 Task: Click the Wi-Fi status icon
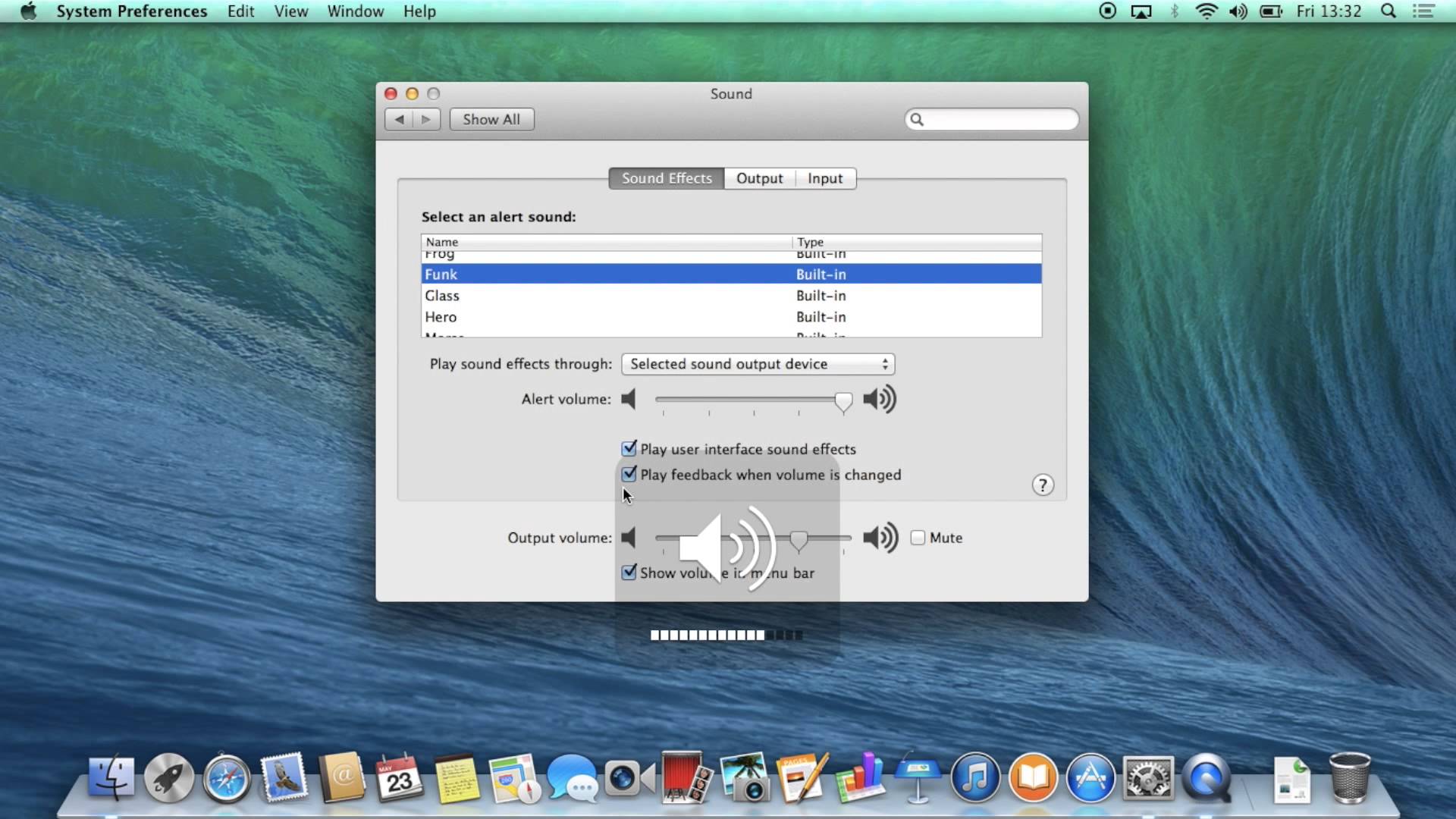coord(1206,11)
